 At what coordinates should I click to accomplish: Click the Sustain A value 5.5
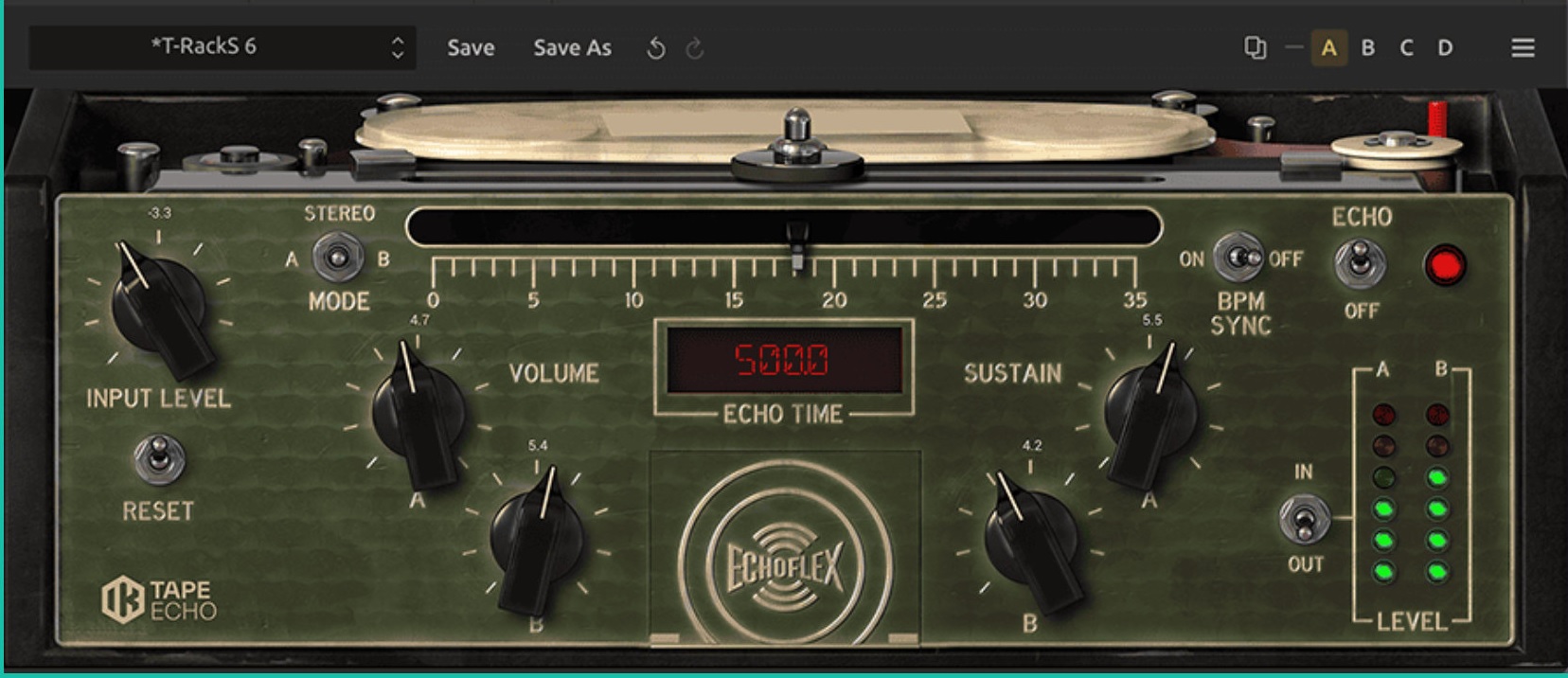(1151, 320)
